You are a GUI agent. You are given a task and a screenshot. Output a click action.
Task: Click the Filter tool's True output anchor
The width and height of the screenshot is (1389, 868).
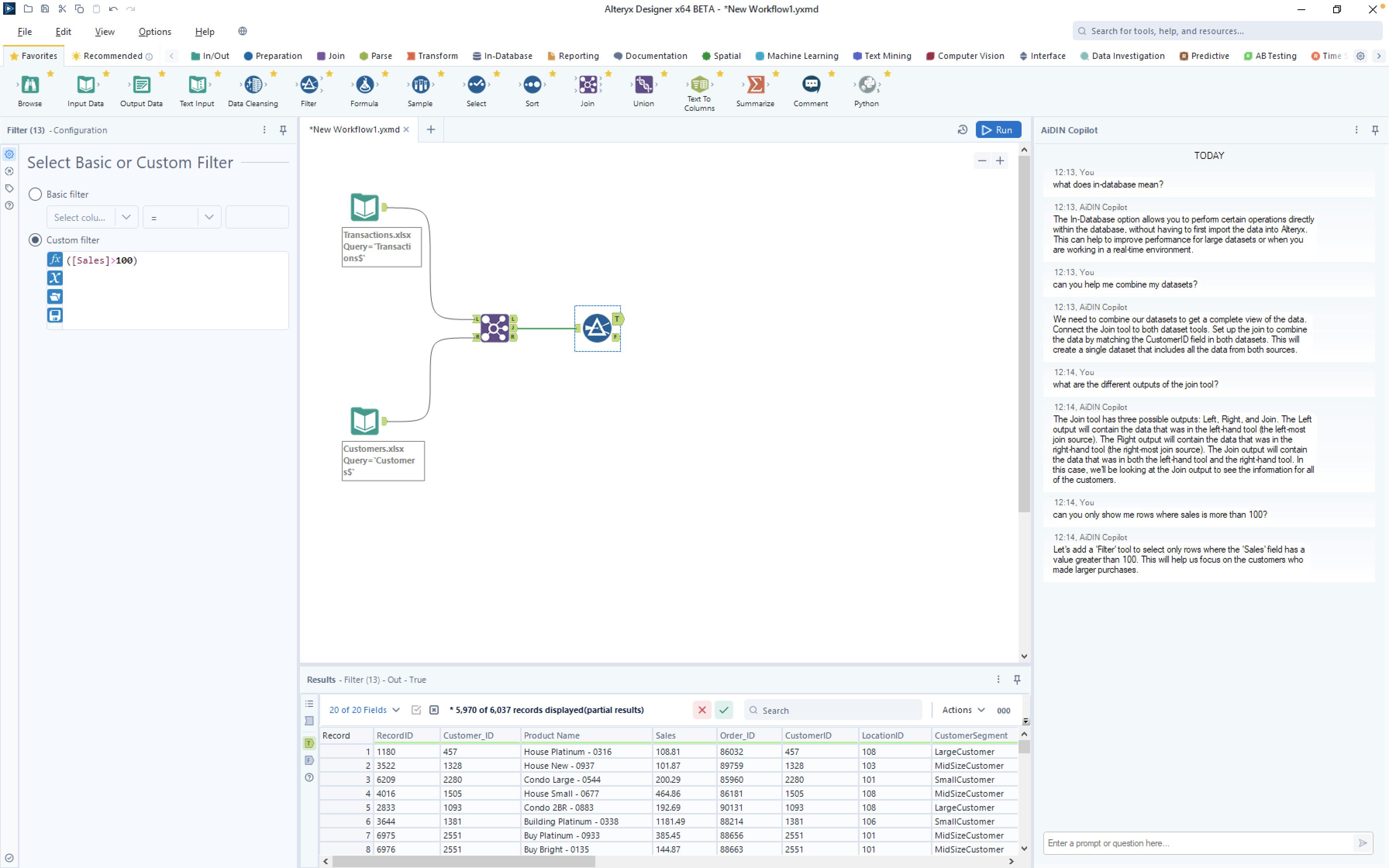coord(618,319)
